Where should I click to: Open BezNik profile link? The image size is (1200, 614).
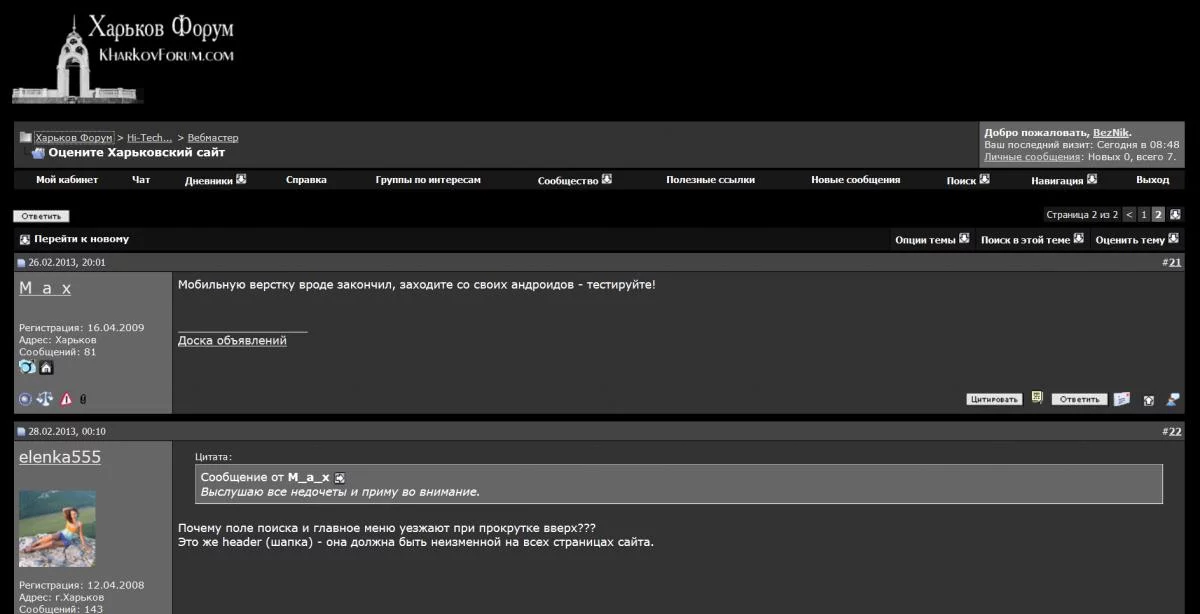click(x=1110, y=132)
